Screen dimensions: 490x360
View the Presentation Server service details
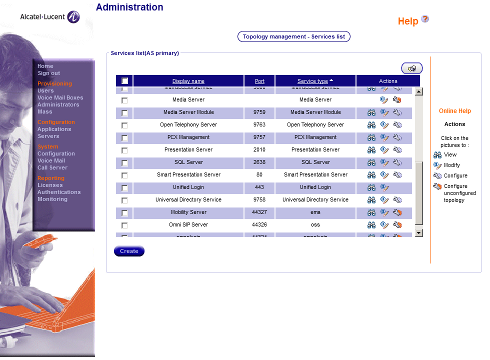point(371,150)
